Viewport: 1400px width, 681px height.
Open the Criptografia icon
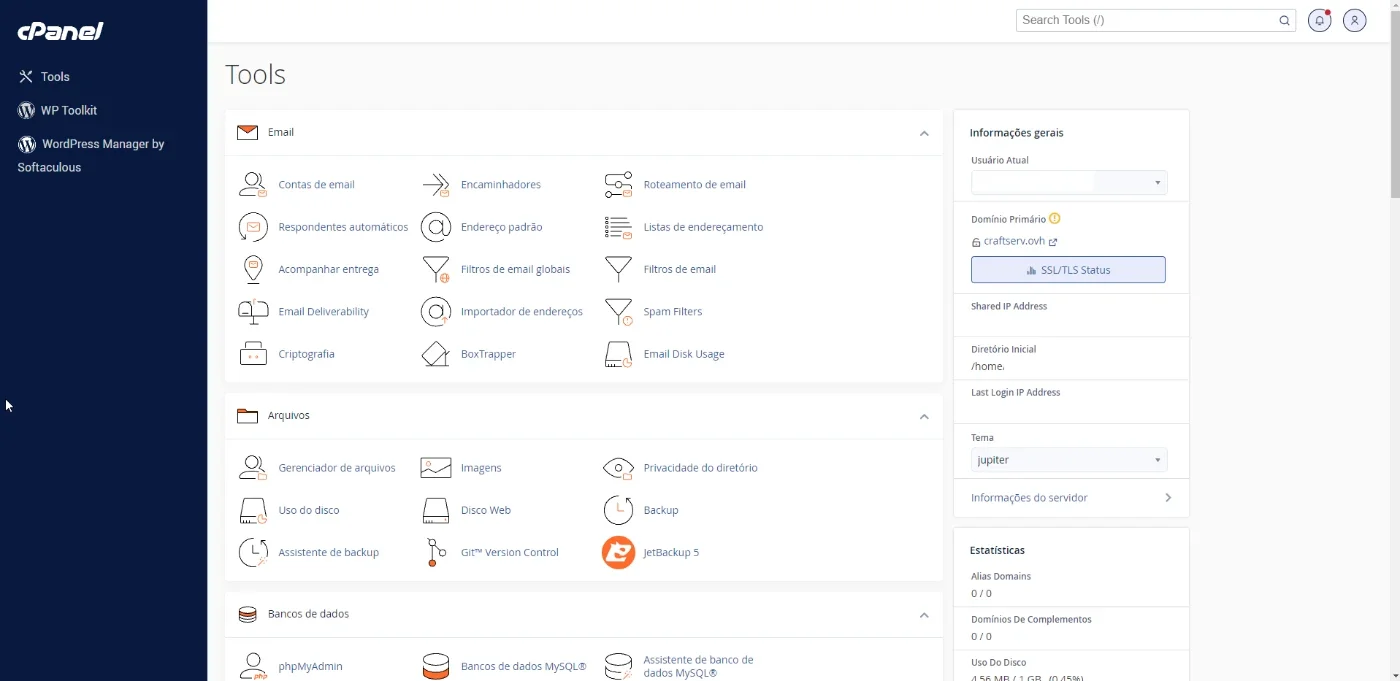[x=253, y=354]
